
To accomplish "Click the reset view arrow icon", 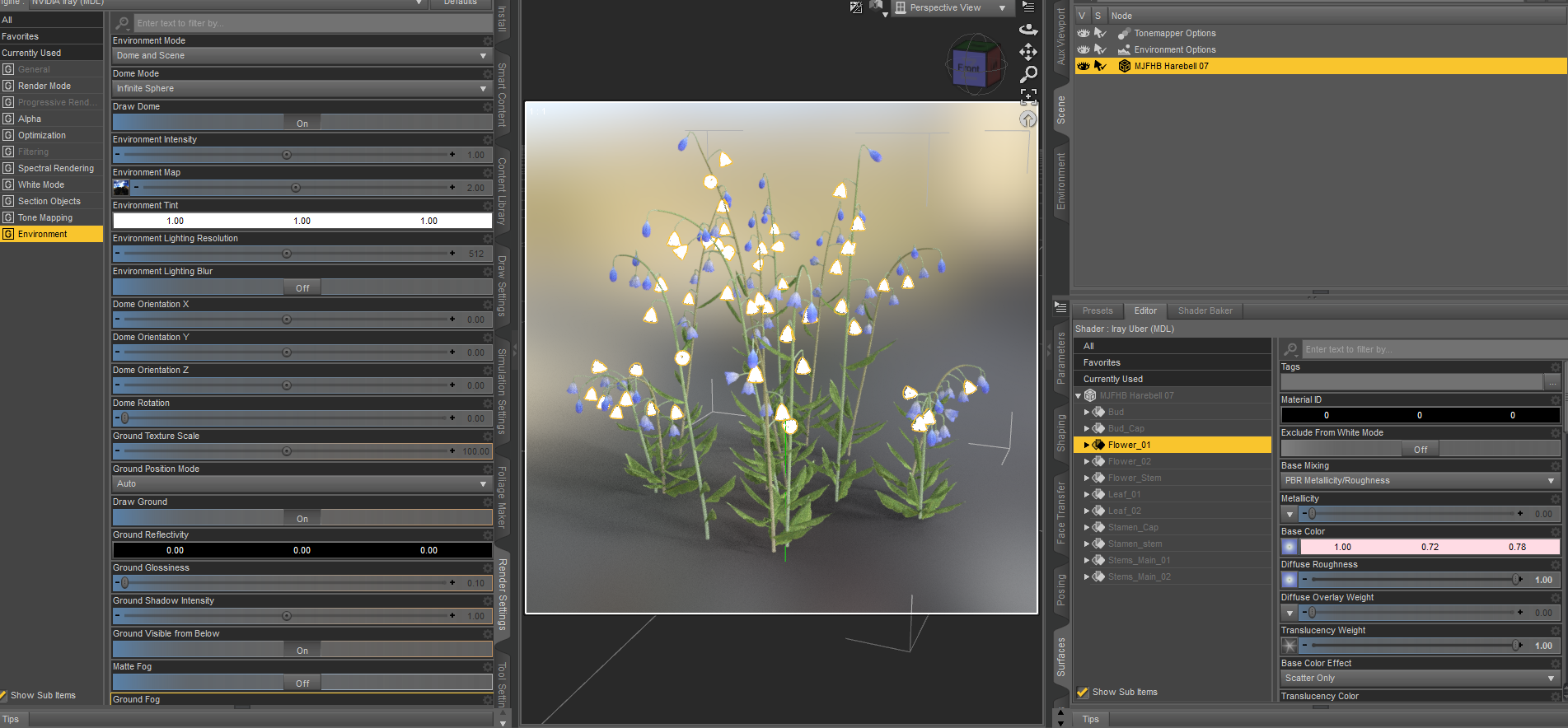I will (1028, 119).
